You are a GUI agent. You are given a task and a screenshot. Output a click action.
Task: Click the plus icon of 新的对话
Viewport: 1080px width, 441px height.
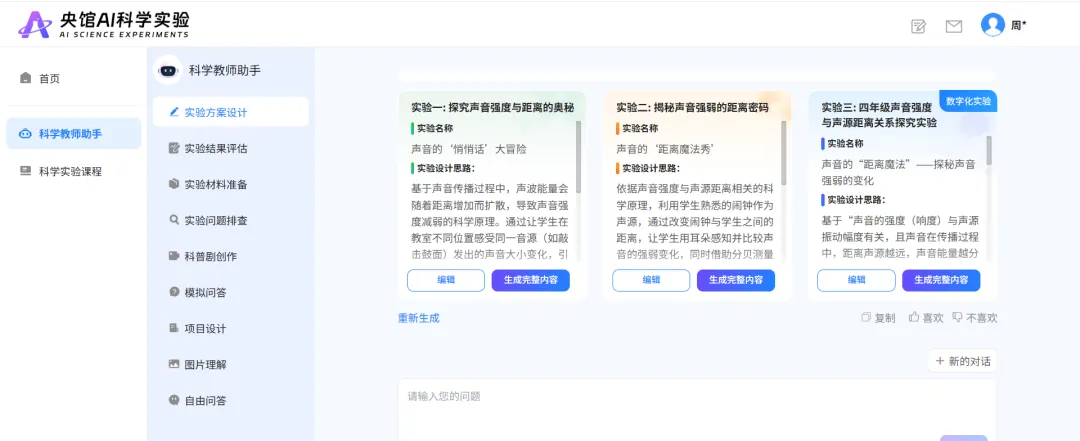[x=939, y=361]
